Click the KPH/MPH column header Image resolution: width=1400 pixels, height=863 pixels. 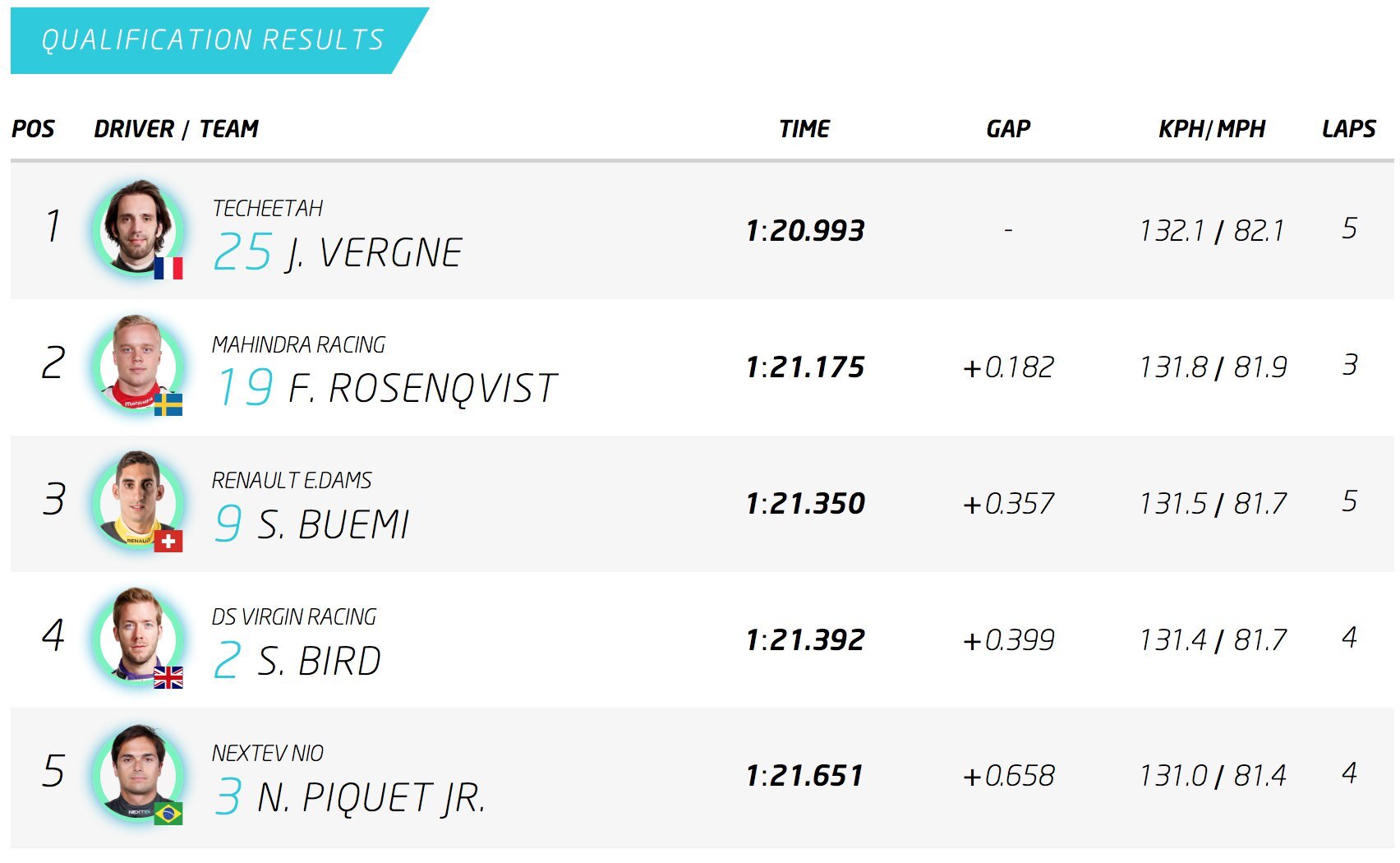pyautogui.click(x=1212, y=129)
